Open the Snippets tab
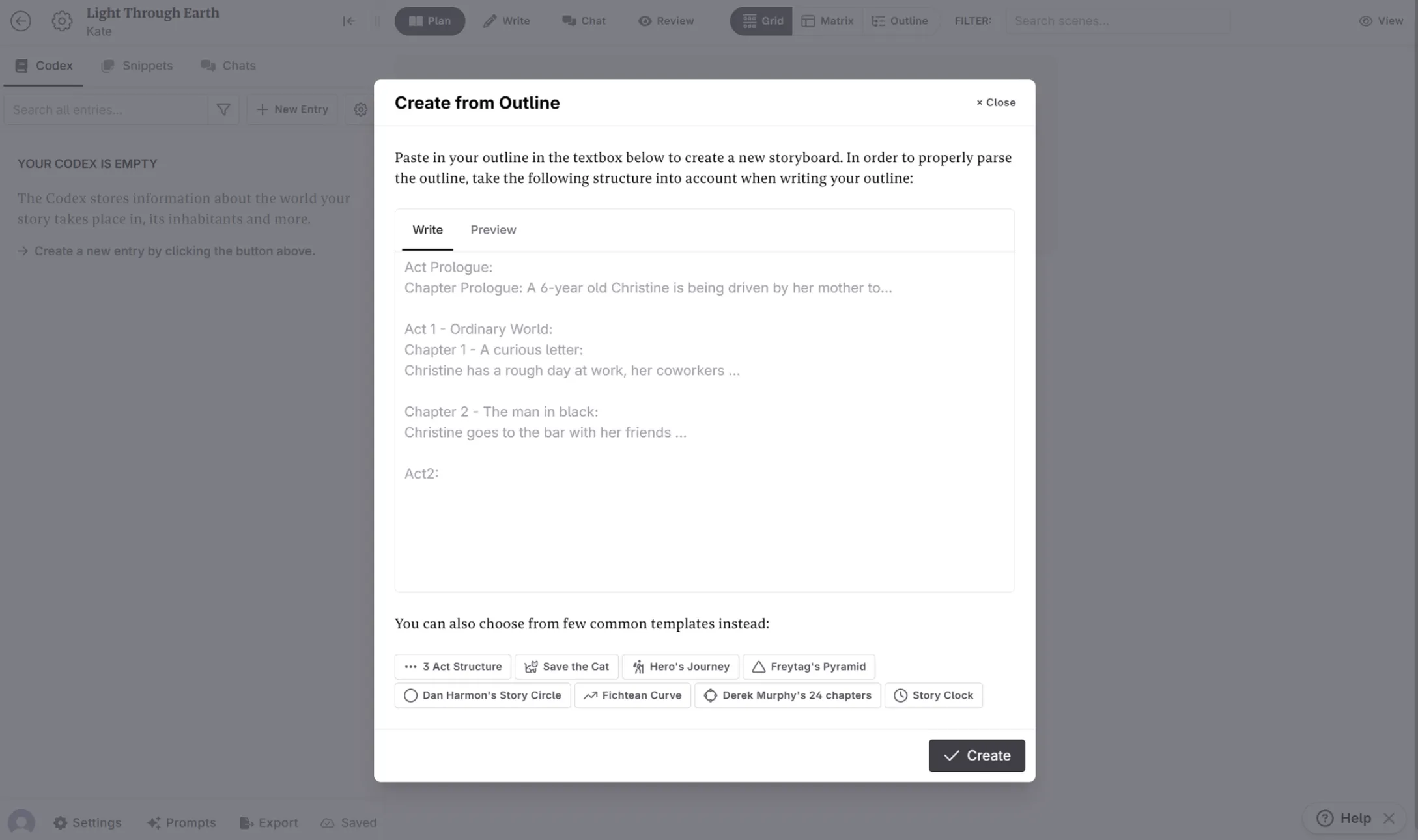Screen dimensions: 1418x840 click(137, 66)
